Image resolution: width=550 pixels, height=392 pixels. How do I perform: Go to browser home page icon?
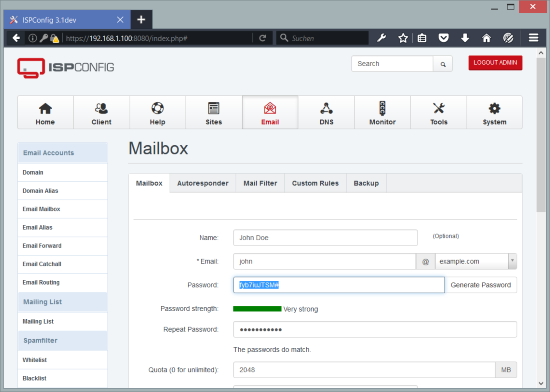click(486, 38)
